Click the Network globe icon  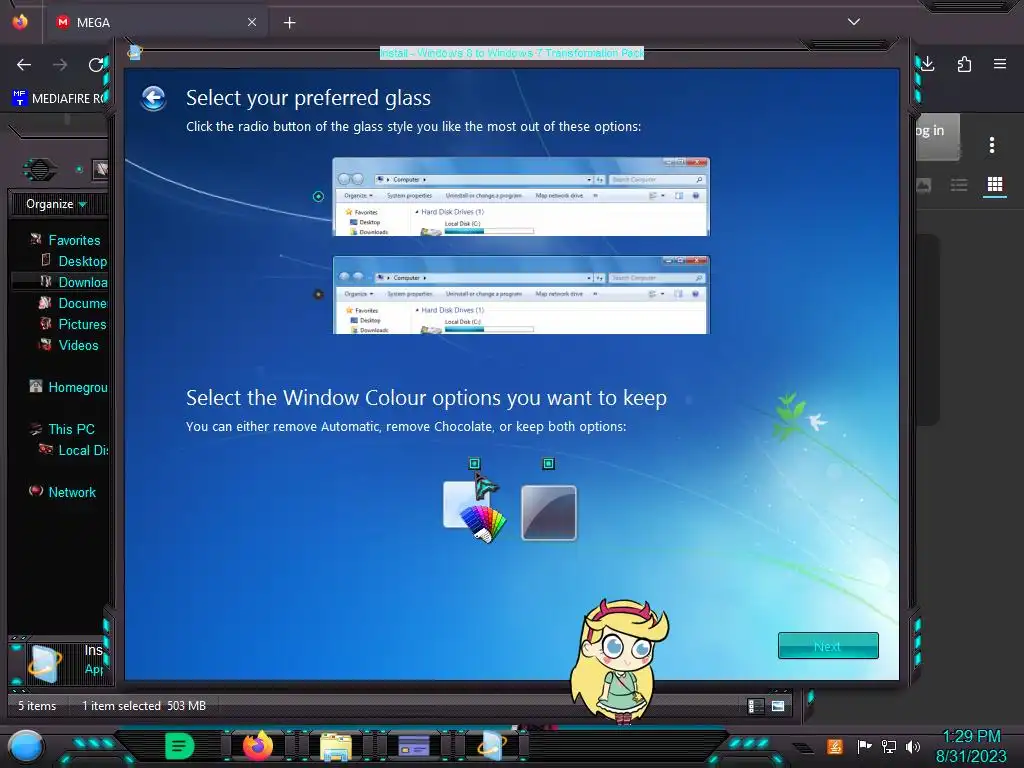point(36,490)
